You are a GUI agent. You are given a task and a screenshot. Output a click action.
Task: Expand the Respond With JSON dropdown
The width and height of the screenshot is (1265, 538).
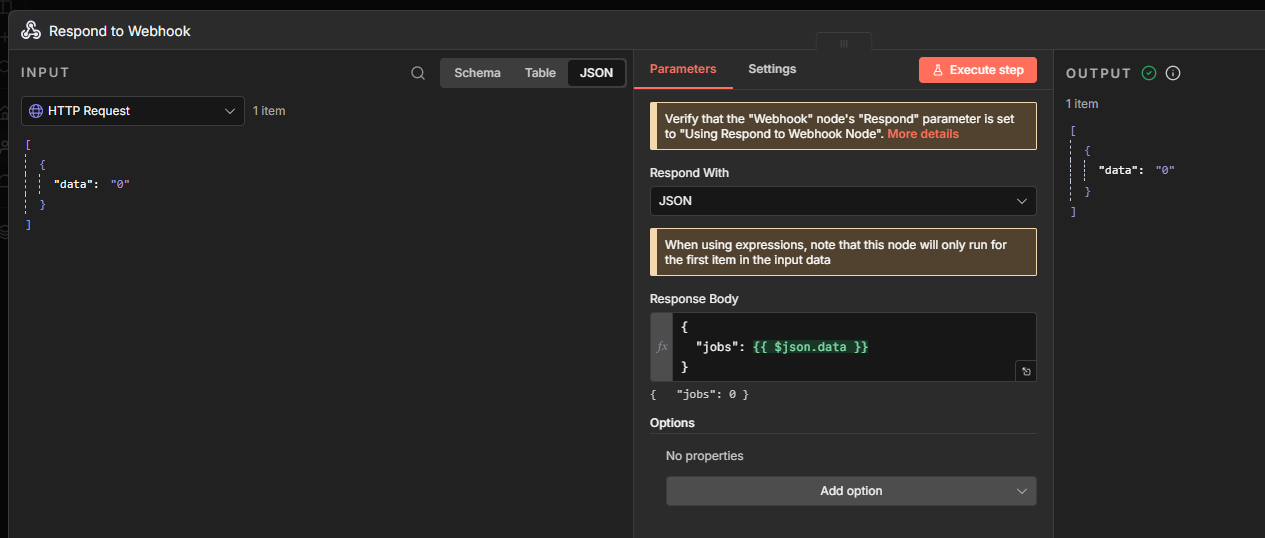[842, 201]
